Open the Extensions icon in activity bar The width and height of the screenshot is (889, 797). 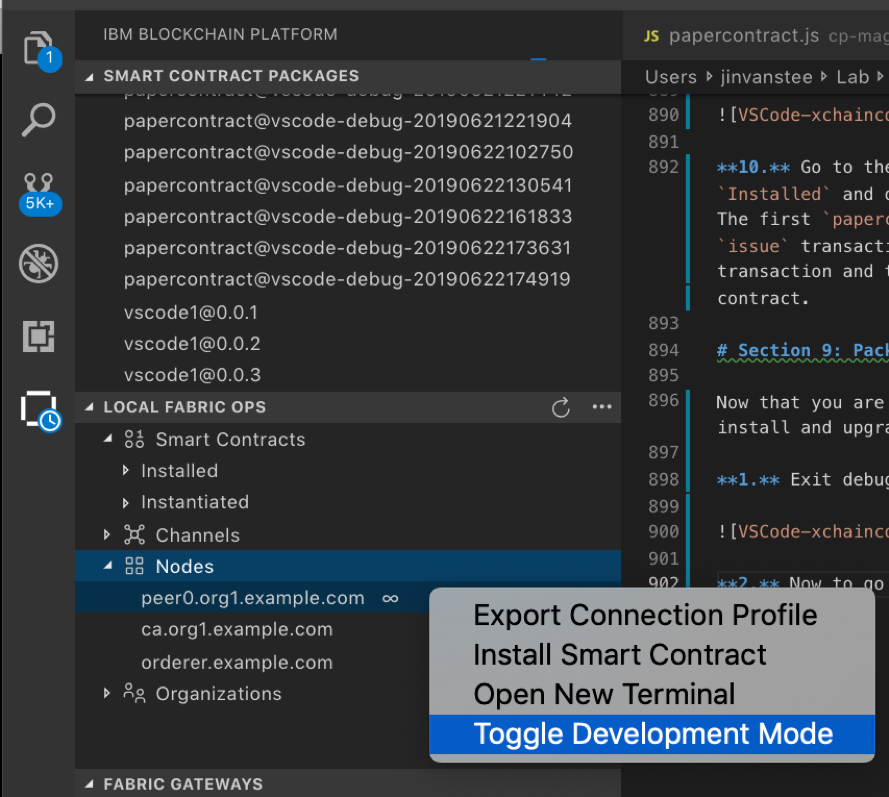39,336
